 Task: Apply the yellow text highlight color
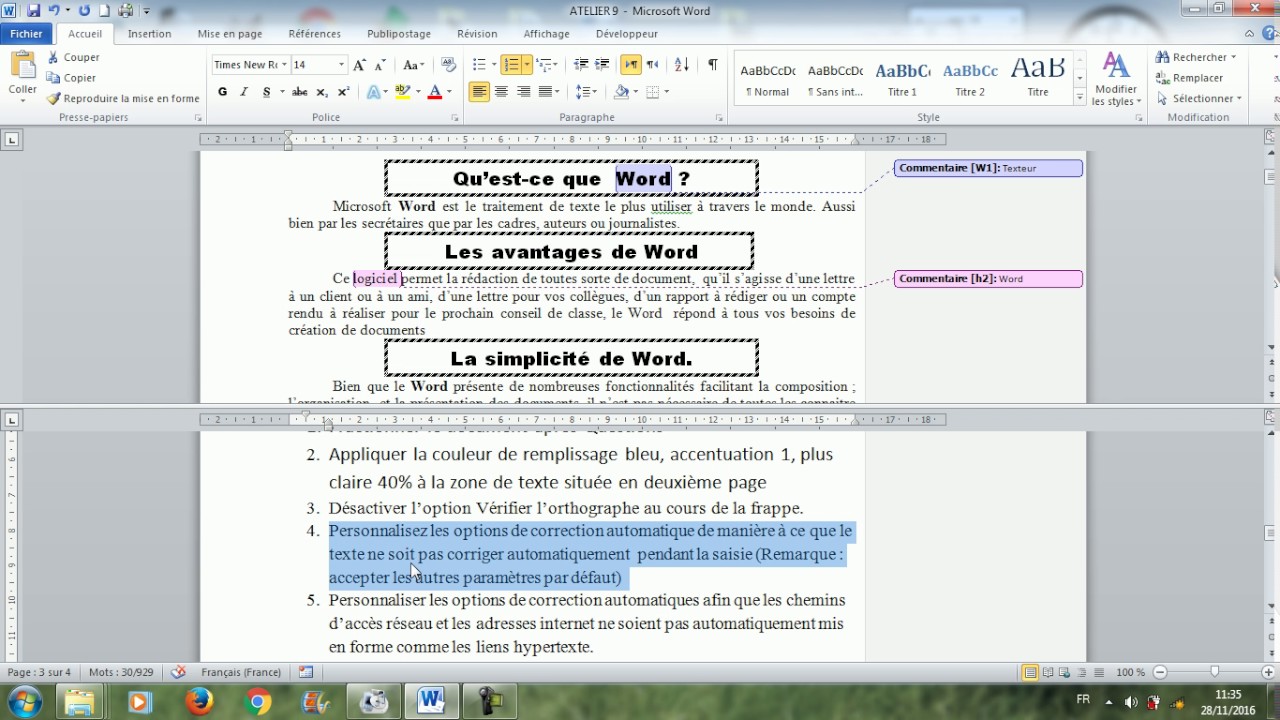coord(402,92)
